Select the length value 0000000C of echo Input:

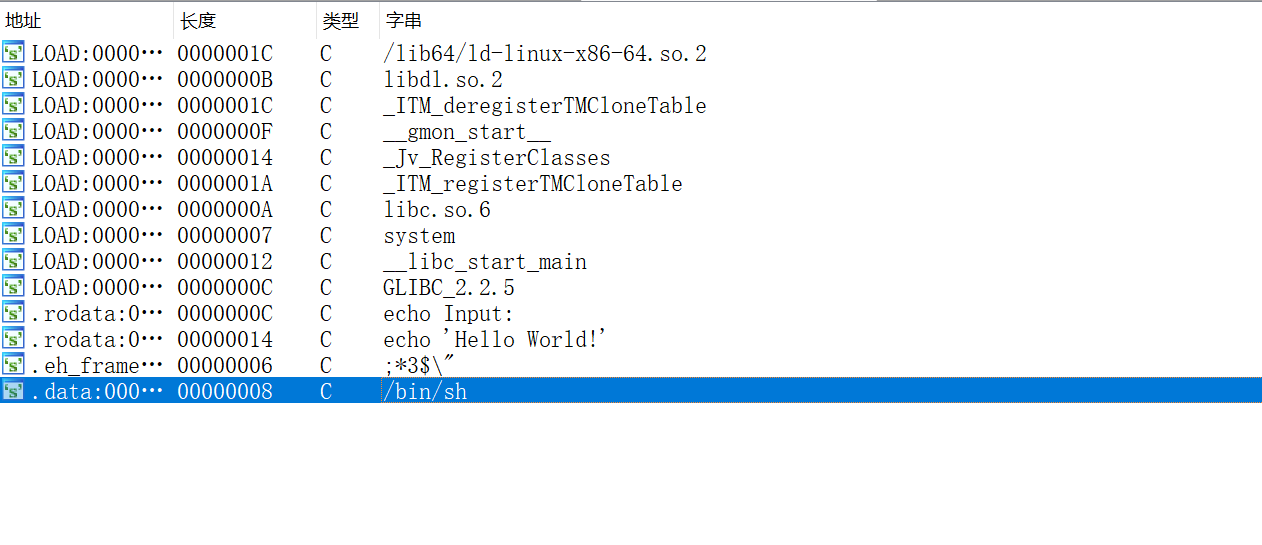click(225, 313)
